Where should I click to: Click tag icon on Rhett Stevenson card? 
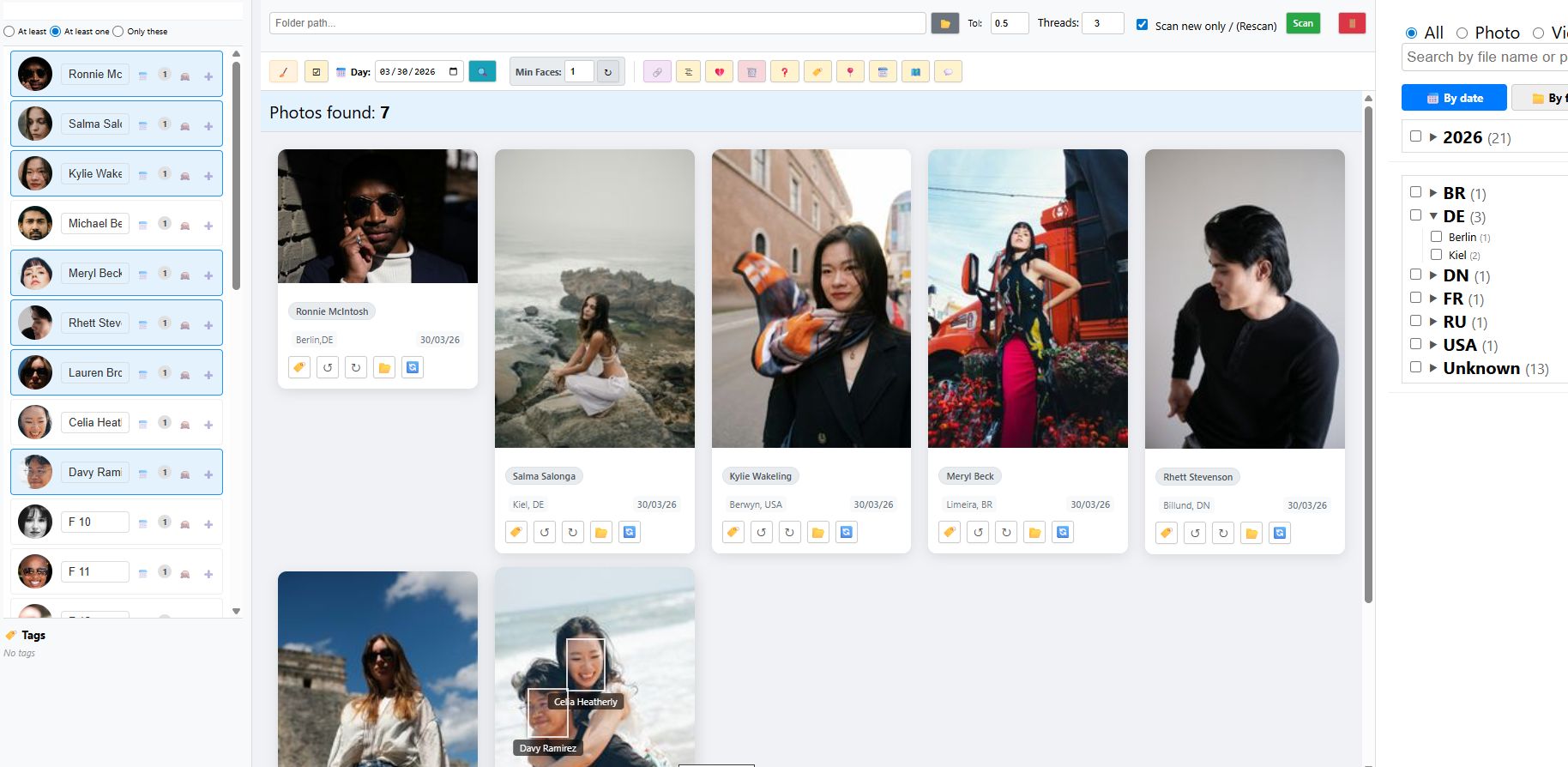coord(1167,533)
